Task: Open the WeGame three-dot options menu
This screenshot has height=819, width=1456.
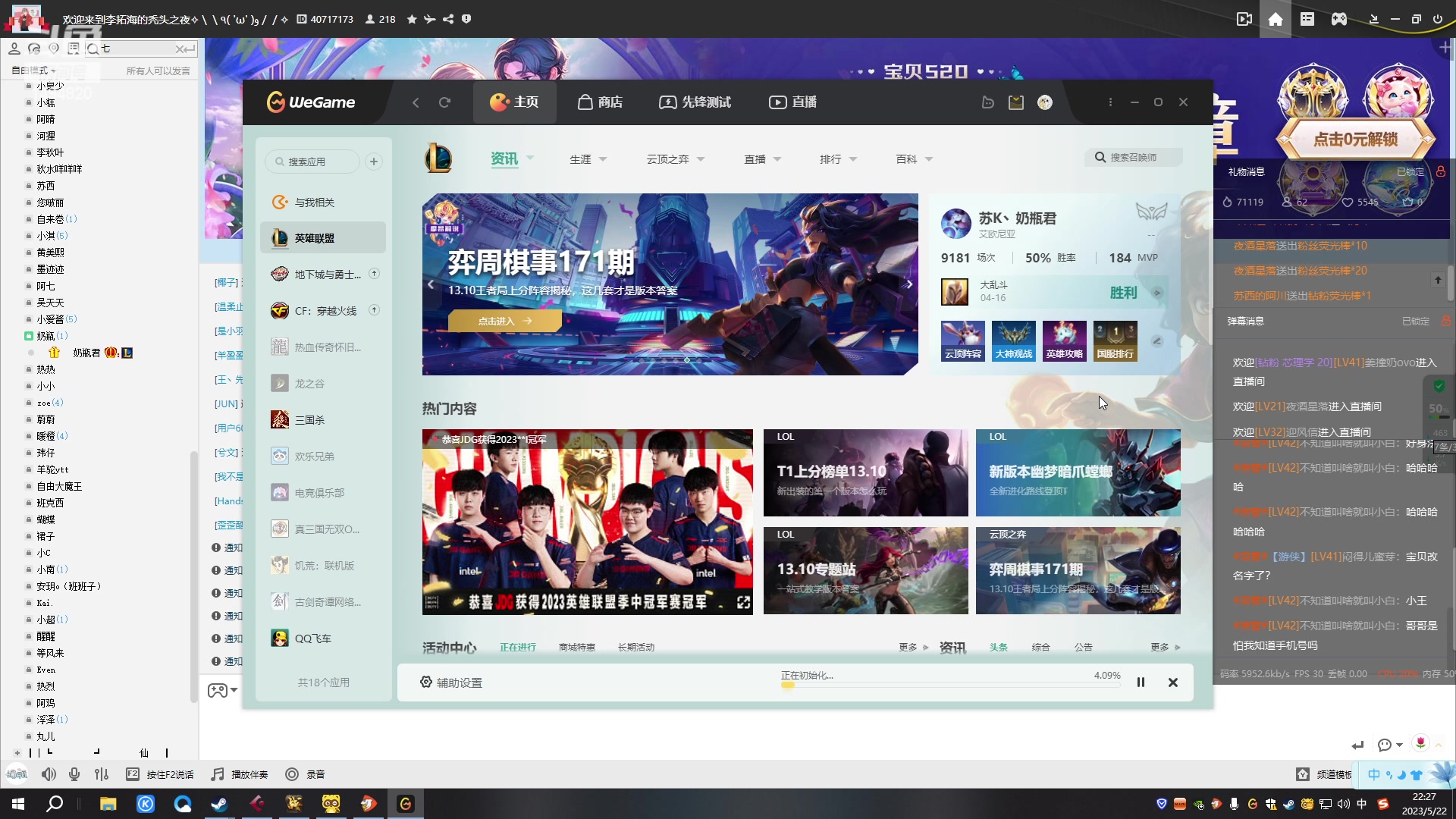Action: (x=1110, y=102)
